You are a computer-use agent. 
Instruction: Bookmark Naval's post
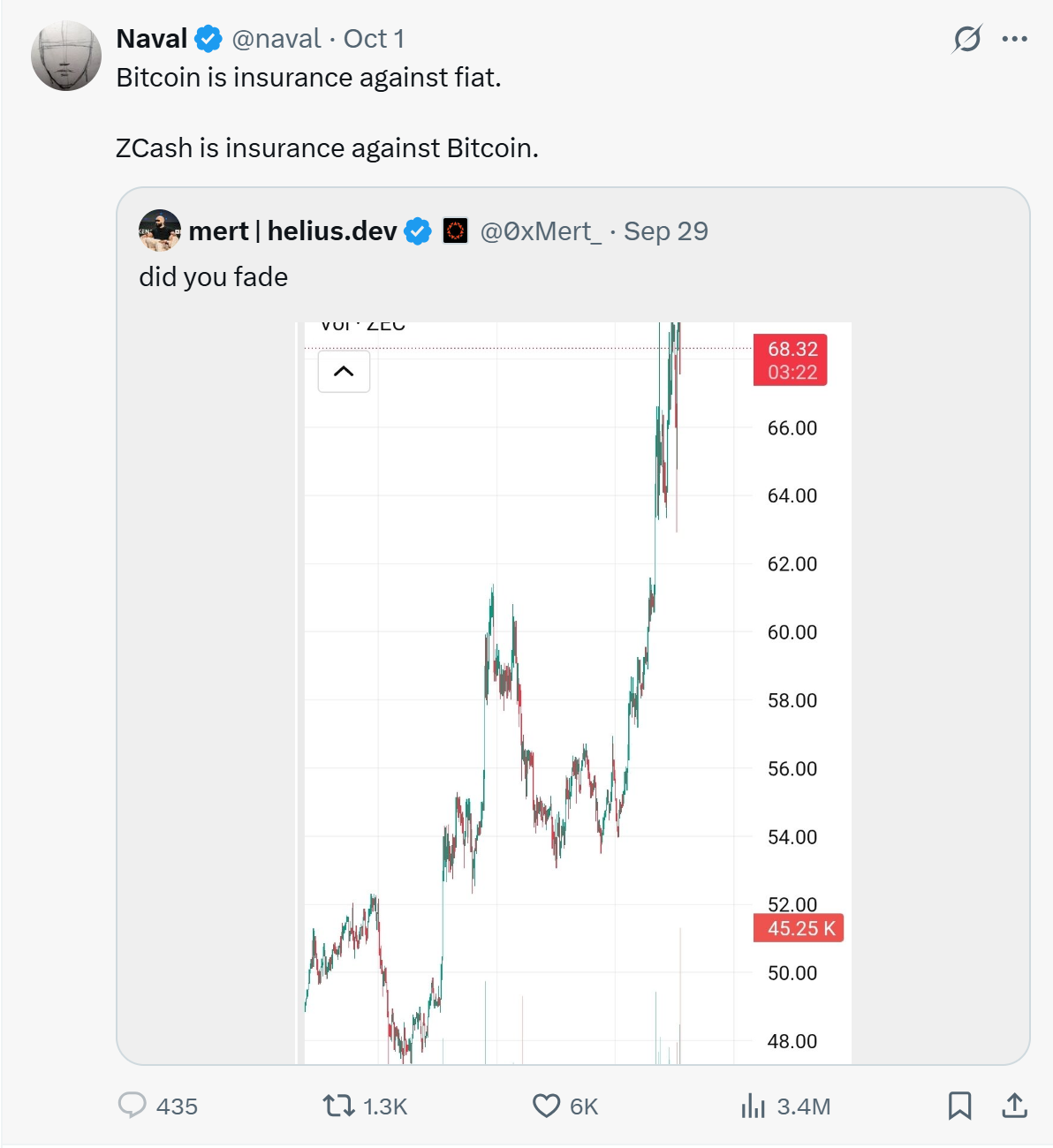pyautogui.click(x=959, y=1106)
